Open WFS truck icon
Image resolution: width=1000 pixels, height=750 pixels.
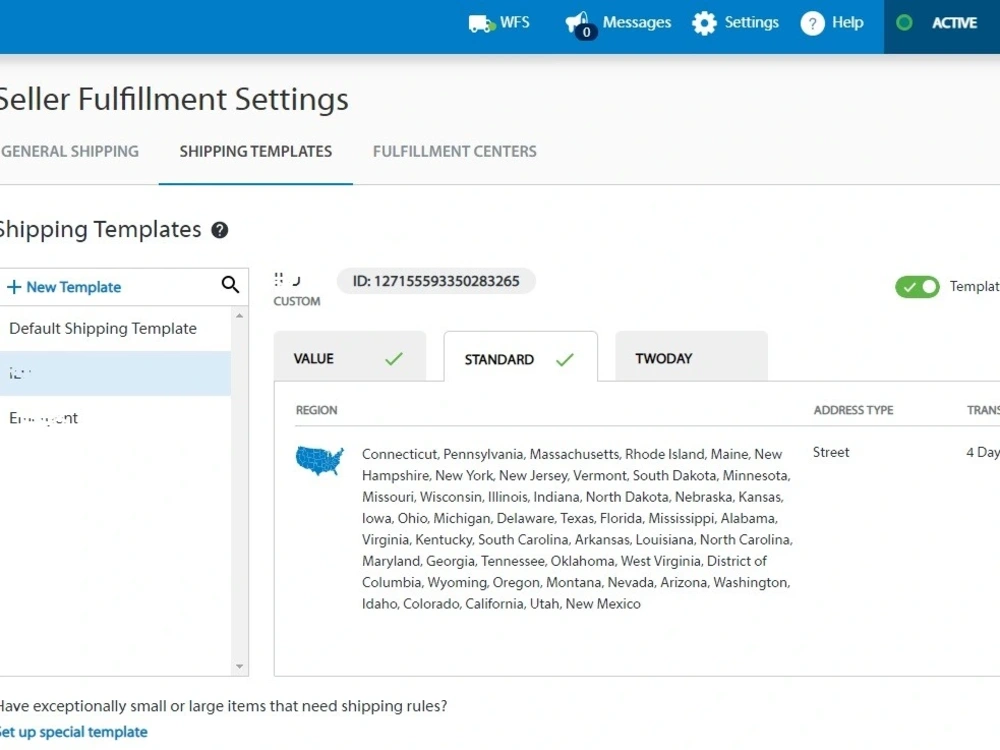click(x=482, y=24)
